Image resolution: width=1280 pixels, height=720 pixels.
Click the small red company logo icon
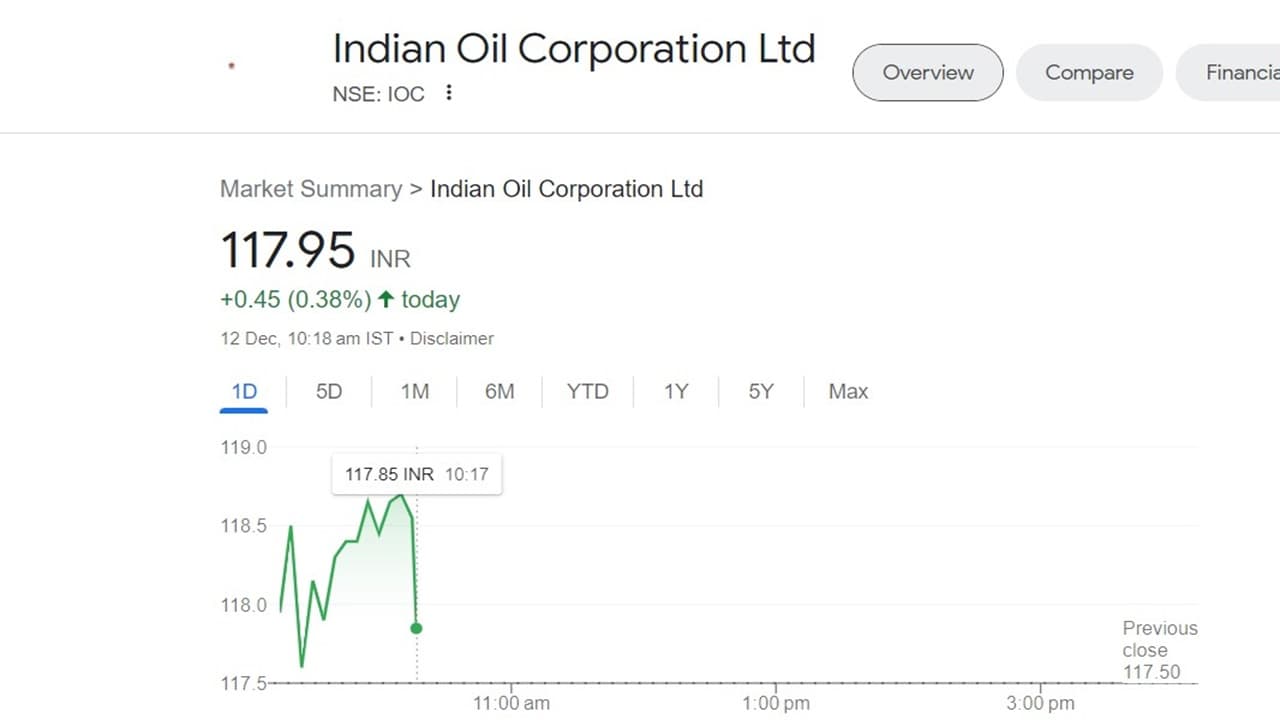coord(232,66)
